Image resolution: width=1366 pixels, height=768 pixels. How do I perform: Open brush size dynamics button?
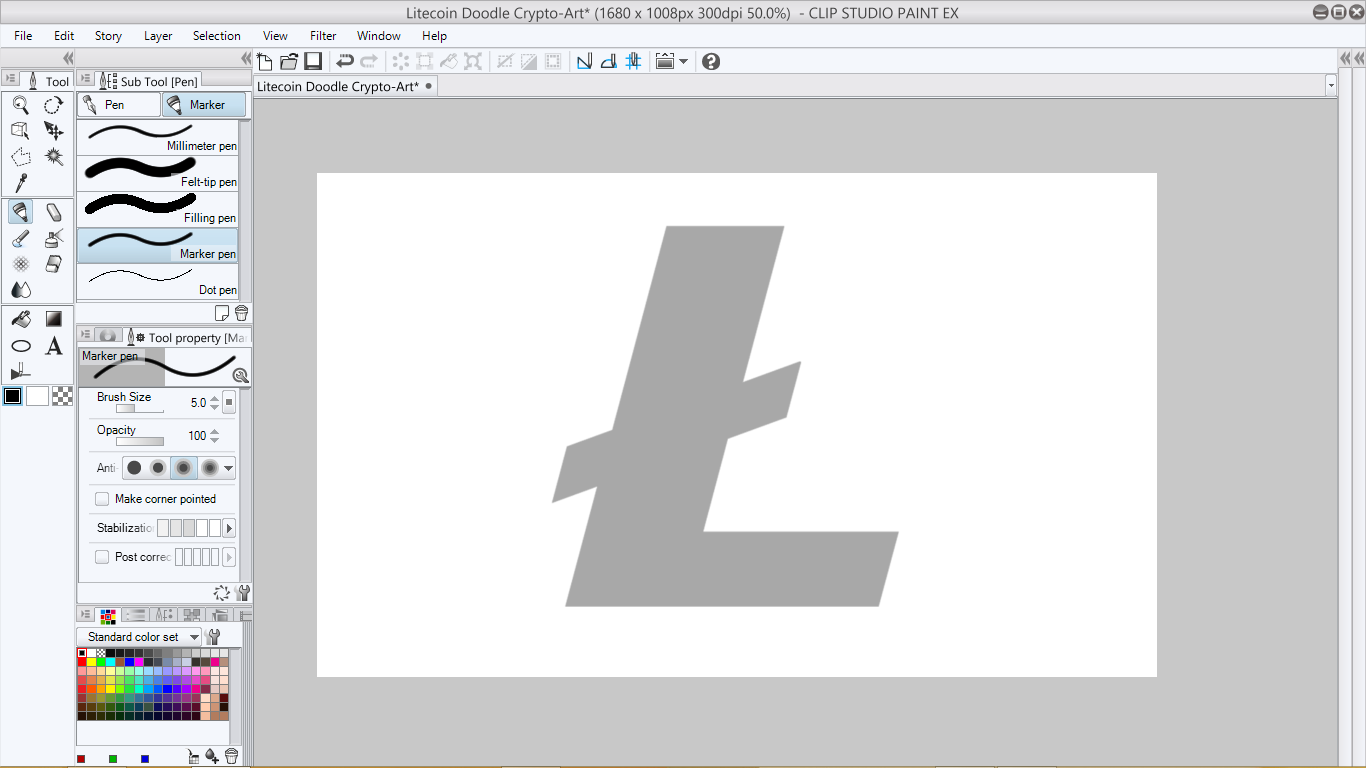pos(229,403)
